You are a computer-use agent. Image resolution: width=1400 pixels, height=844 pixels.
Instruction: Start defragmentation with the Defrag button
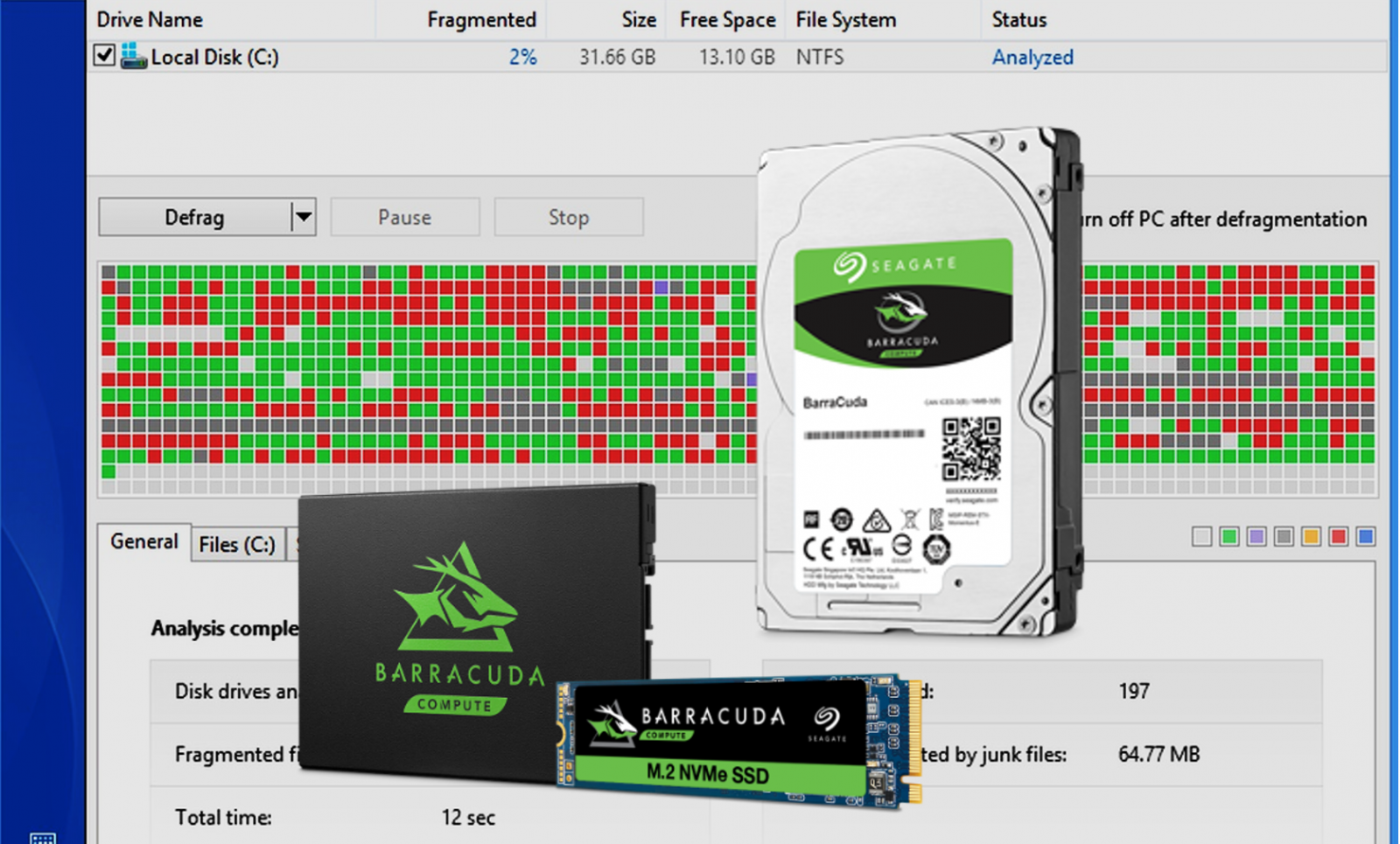(194, 217)
